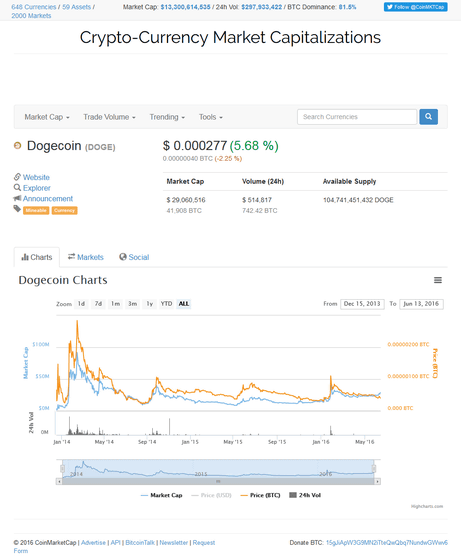This screenshot has height=560, width=461.
Task: Open the Announcement link
Action: (x=48, y=199)
